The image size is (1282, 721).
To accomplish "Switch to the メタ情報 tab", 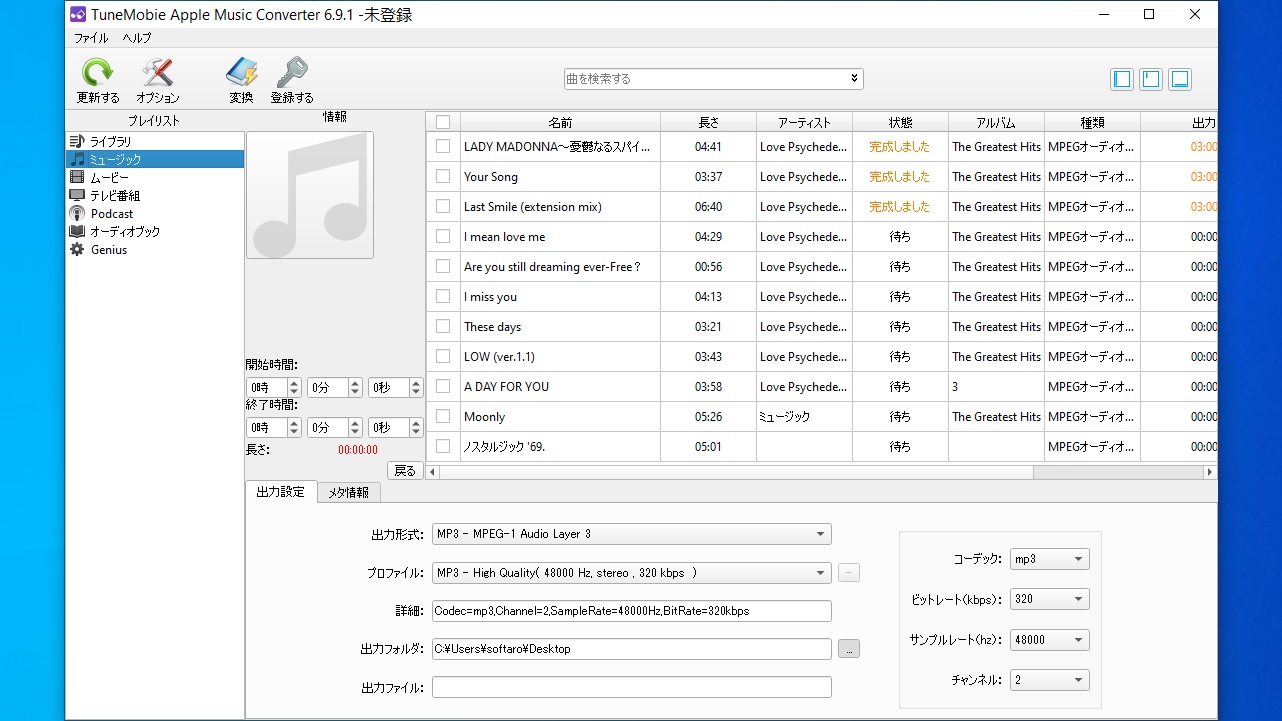I will coord(348,492).
